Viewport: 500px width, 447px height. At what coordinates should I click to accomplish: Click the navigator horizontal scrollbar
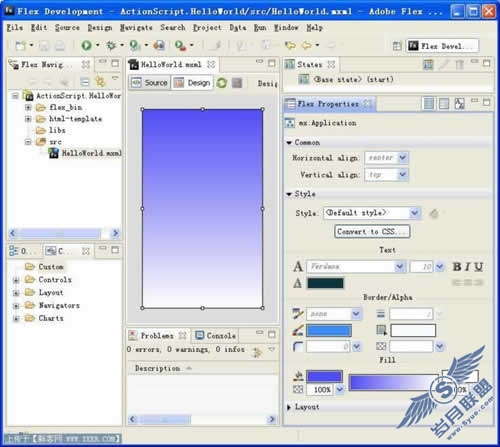click(x=64, y=233)
